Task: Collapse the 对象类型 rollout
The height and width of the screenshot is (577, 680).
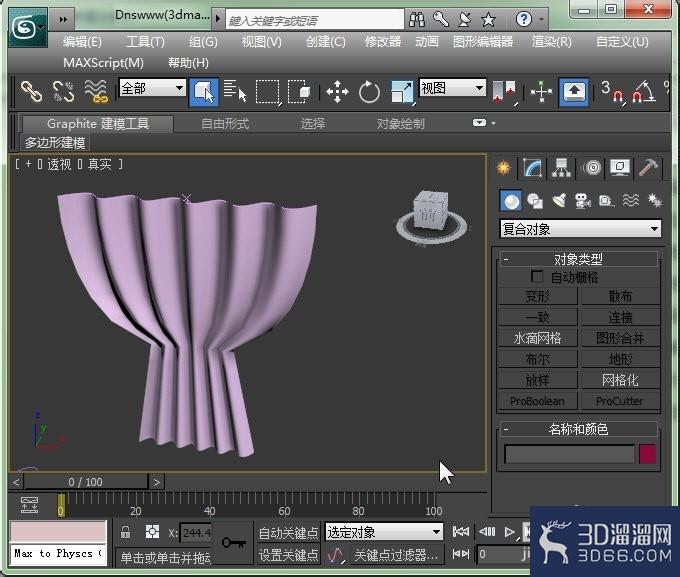Action: tap(579, 259)
